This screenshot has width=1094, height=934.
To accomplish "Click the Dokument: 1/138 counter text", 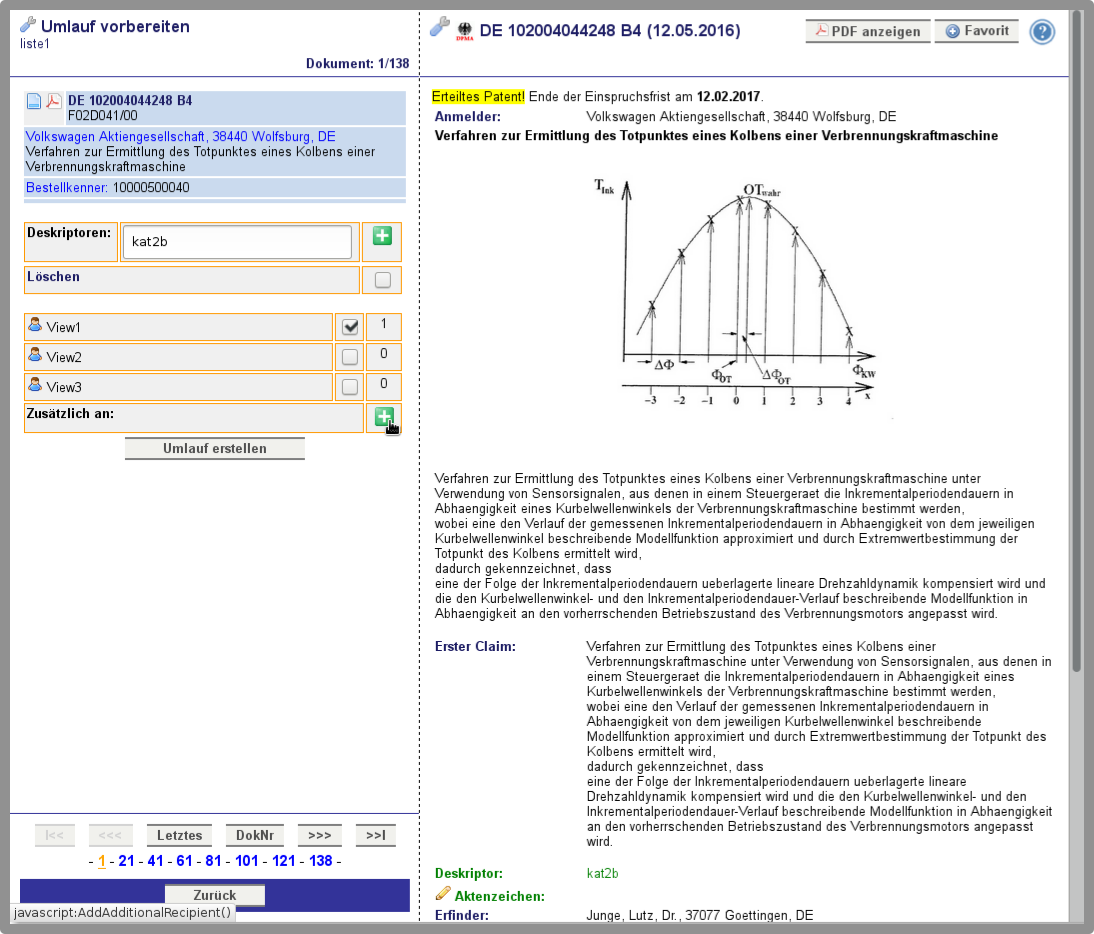I will tap(357, 63).
